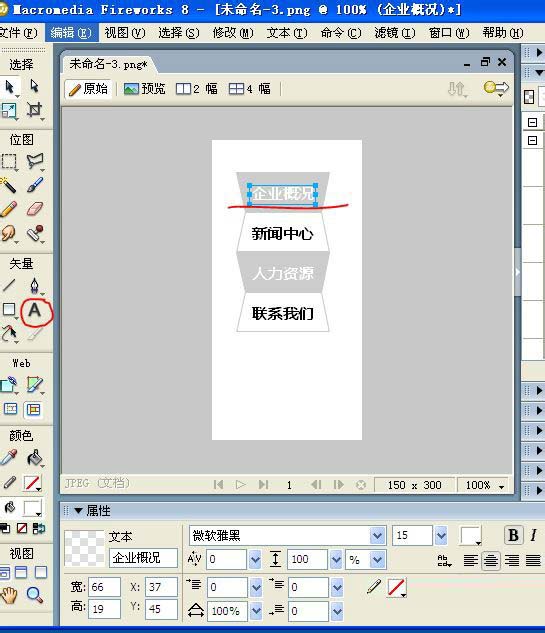The width and height of the screenshot is (545, 633).
Task: Select the Zoom magnifier tool
Action: tap(35, 595)
